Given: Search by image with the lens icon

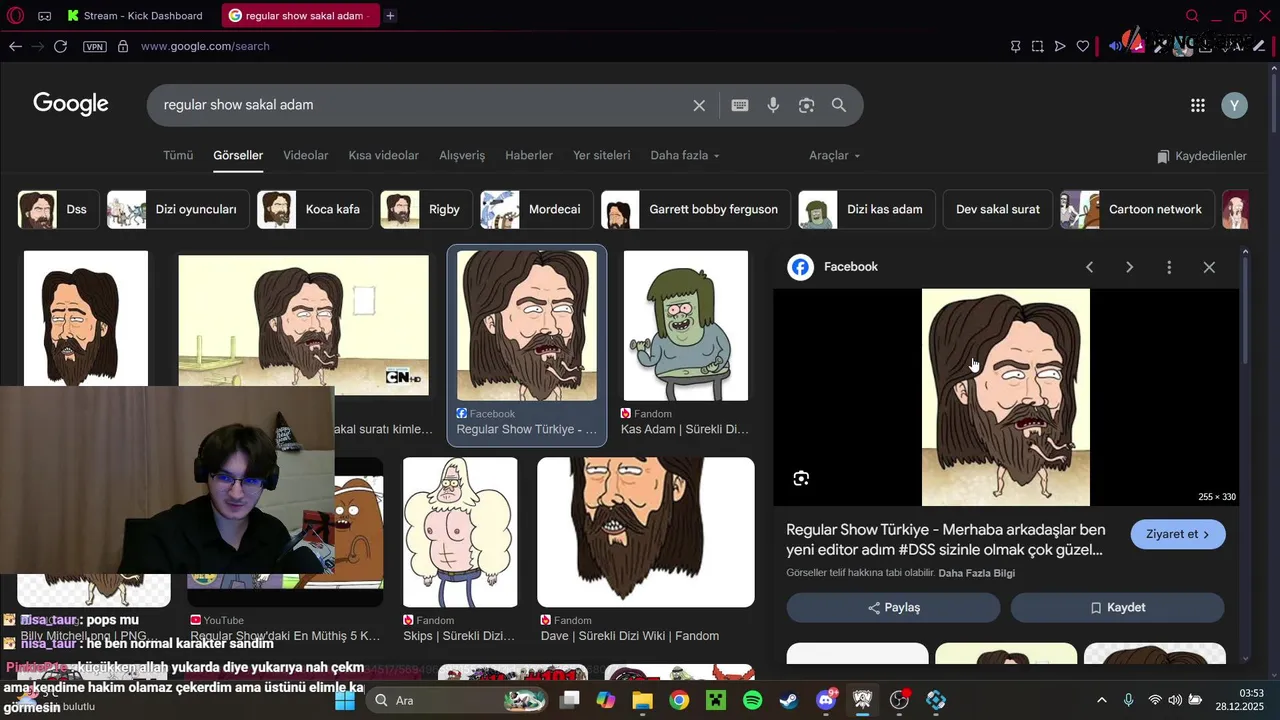Looking at the screenshot, I should (806, 105).
